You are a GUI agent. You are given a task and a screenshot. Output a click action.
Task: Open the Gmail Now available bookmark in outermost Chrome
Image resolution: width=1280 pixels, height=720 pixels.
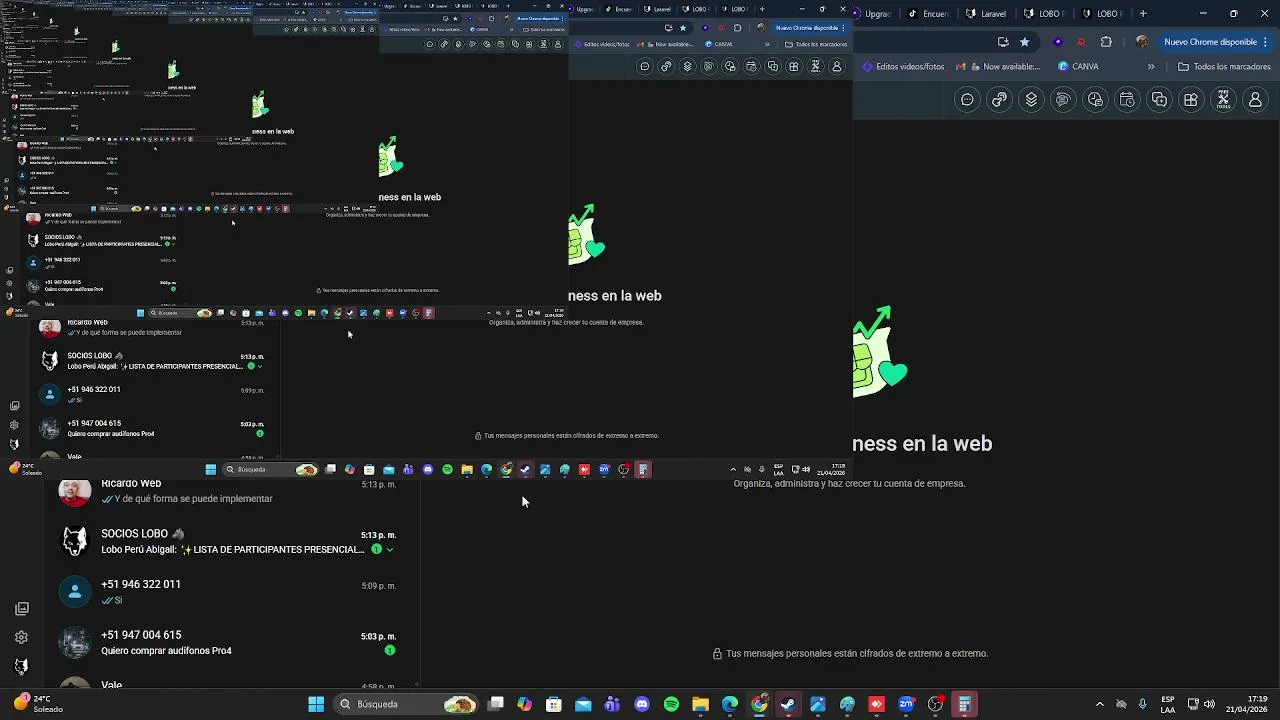998,67
